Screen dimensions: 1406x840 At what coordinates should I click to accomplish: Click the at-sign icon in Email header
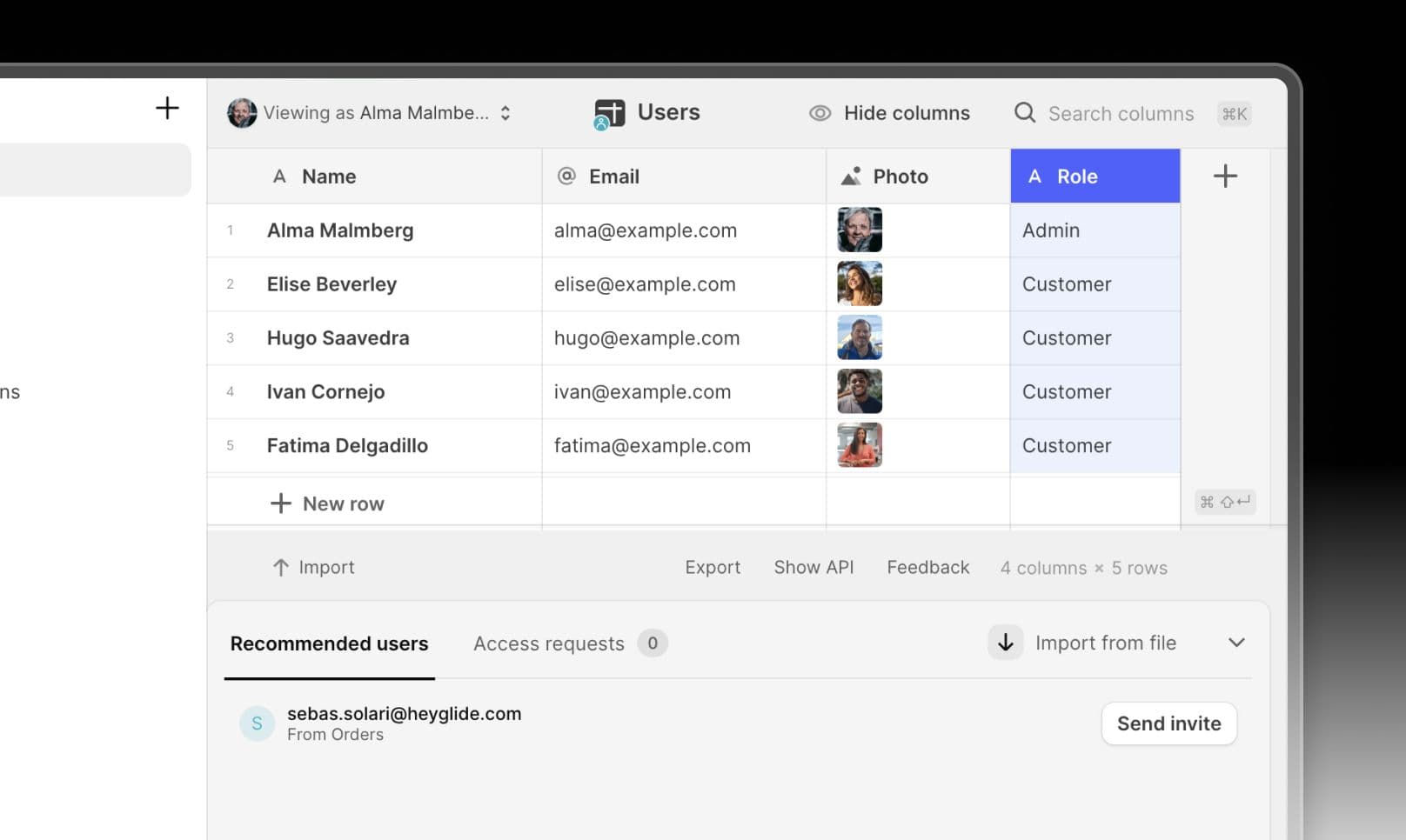[566, 177]
